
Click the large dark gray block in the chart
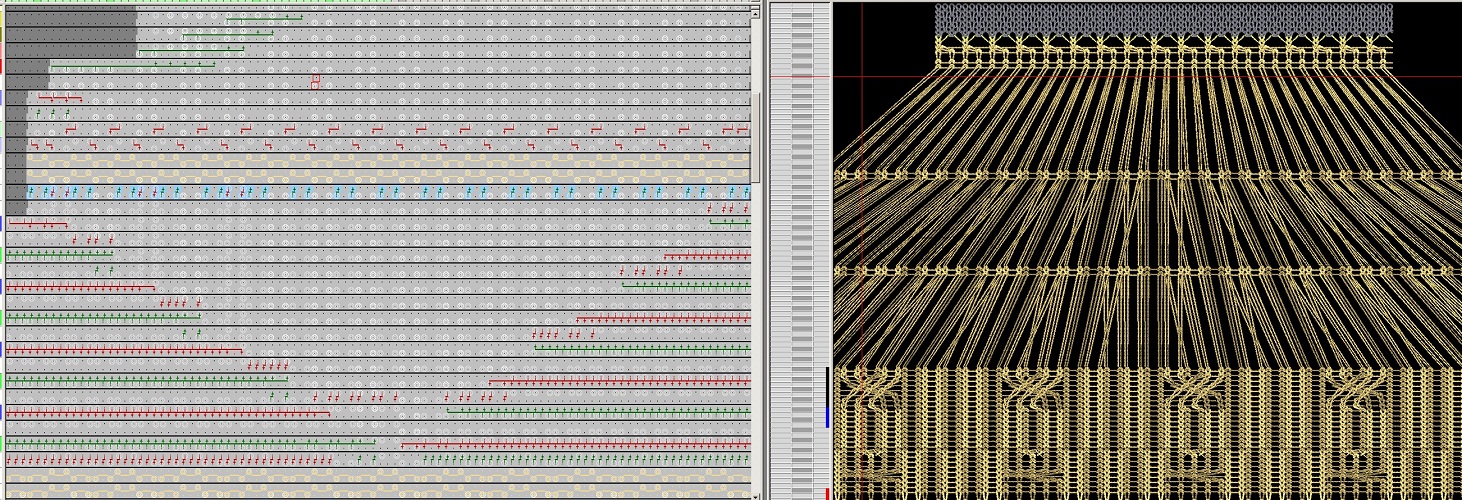(x=70, y=30)
